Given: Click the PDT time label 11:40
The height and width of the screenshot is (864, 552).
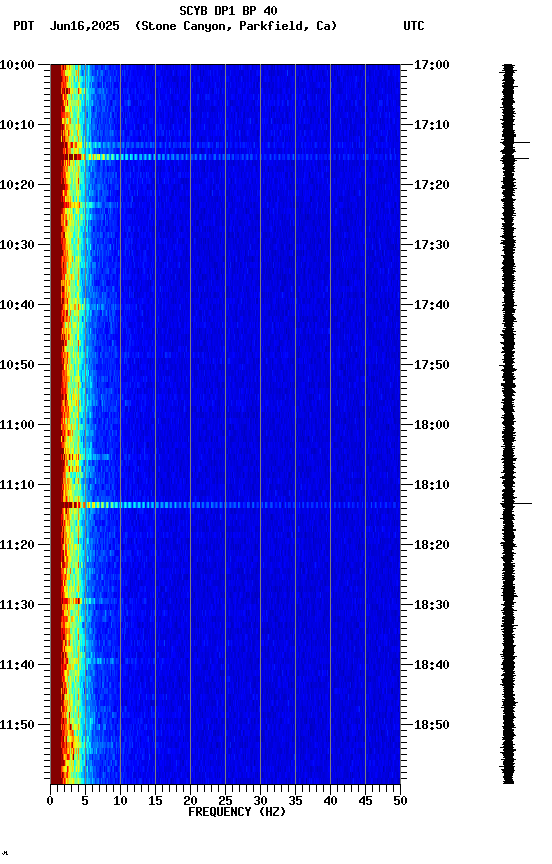Looking at the screenshot, I should coord(17,666).
